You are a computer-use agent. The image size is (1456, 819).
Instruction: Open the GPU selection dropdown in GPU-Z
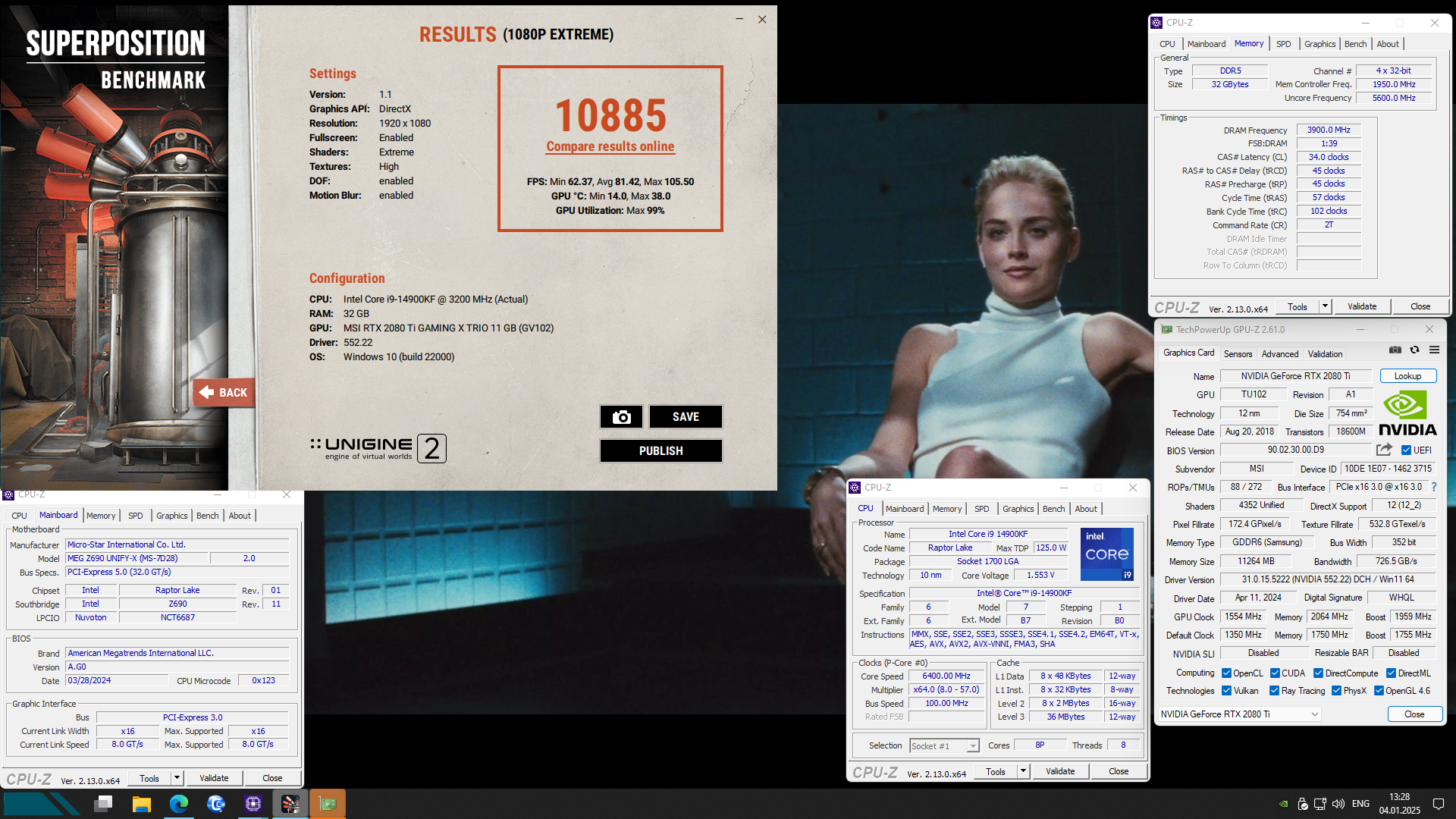(x=1239, y=714)
